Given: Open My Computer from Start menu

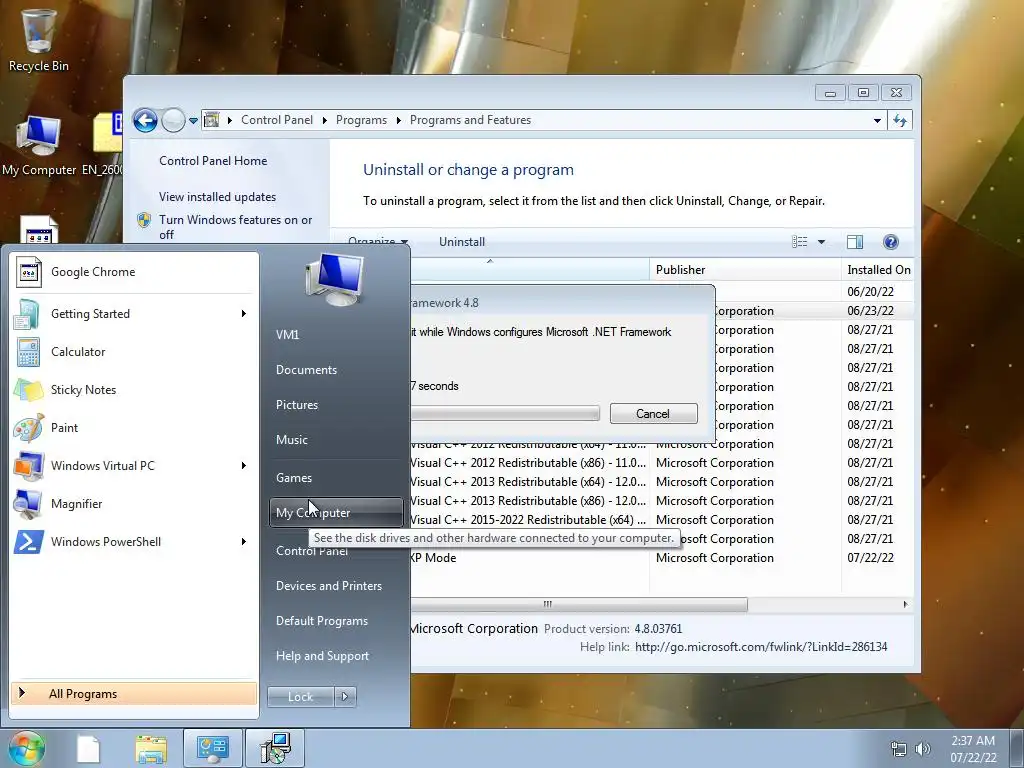Looking at the screenshot, I should tap(336, 513).
